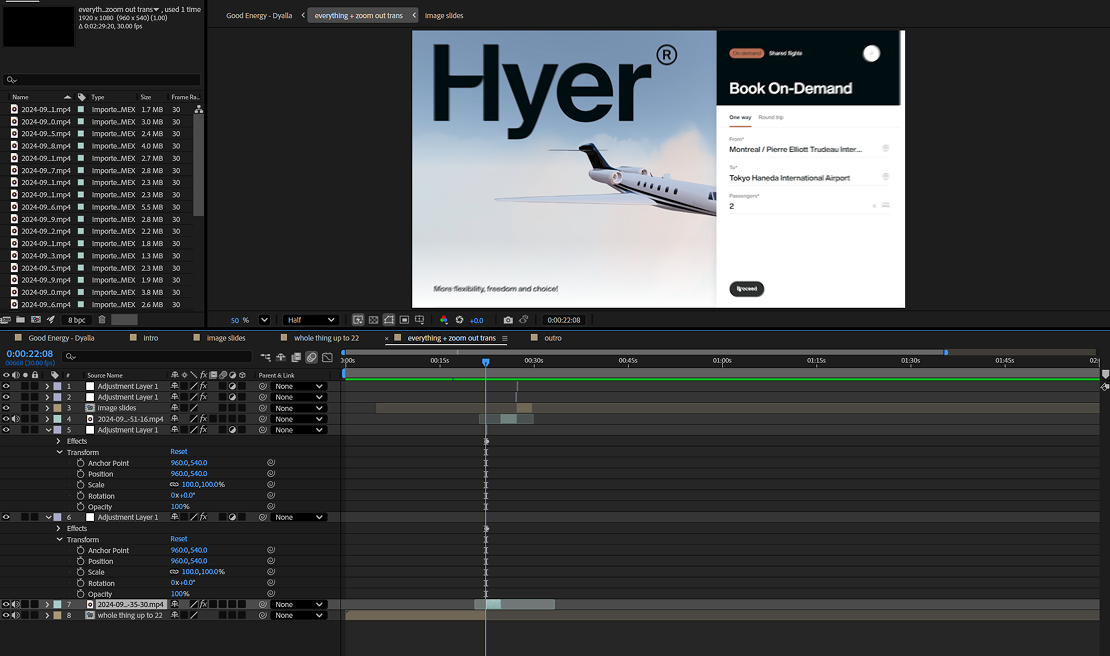Click Reset for layer 5 Transform
The height and width of the screenshot is (656, 1110).
[178, 452]
